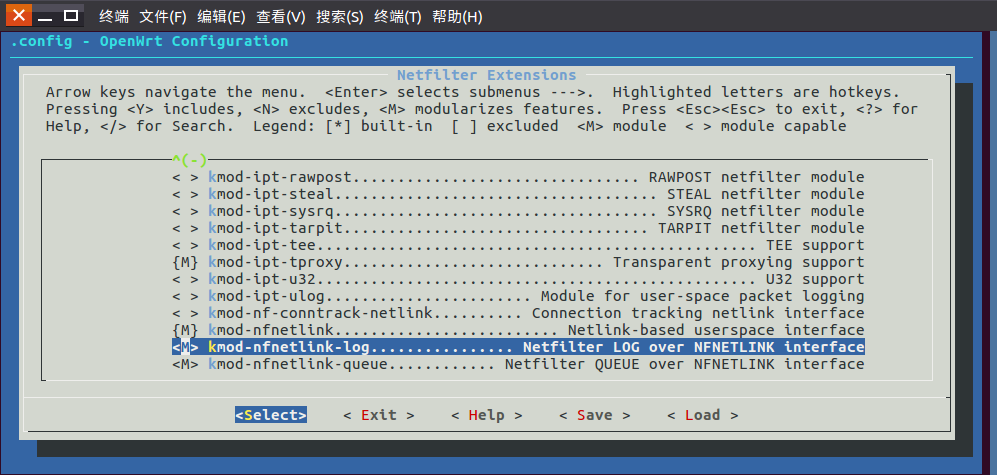The width and height of the screenshot is (997, 475).
Task: Click 'TARPIT netfilter module' description
Action: pos(761,228)
